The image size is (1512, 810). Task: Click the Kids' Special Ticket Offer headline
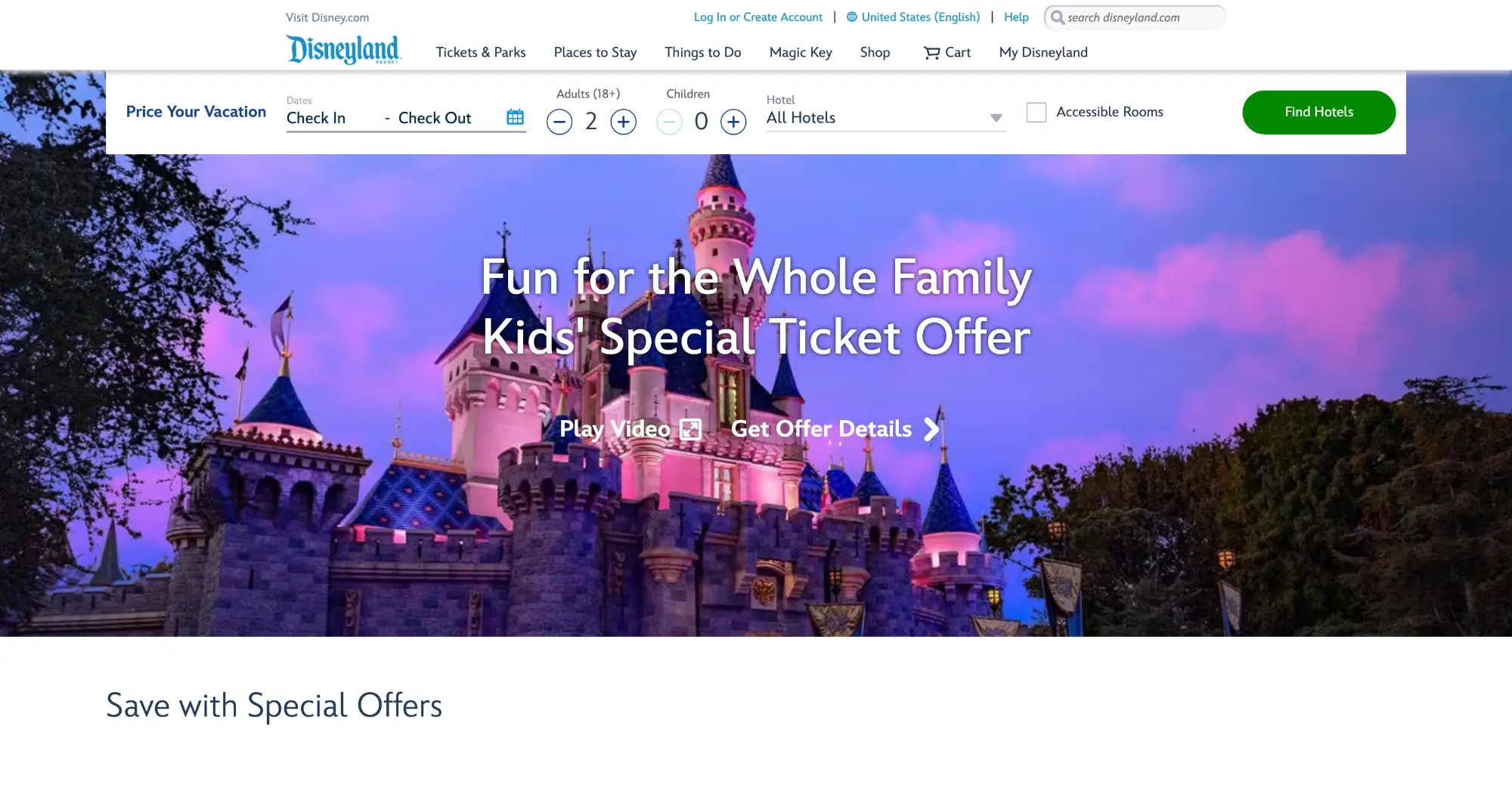coord(756,336)
